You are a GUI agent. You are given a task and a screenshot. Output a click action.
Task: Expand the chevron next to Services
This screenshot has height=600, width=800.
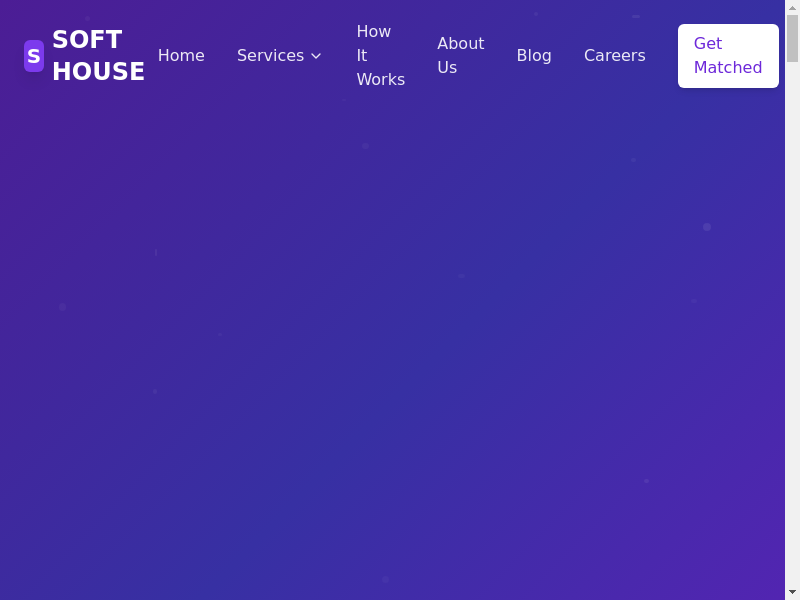pos(316,56)
